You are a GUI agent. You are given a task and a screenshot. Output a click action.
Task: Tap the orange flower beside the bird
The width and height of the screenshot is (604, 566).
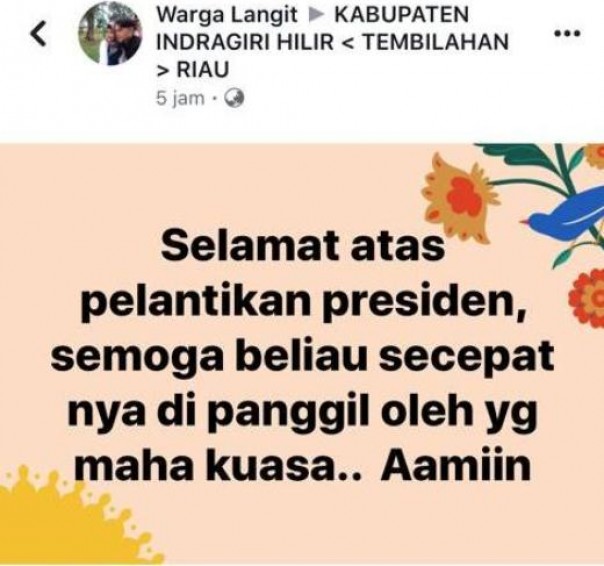tap(460, 196)
